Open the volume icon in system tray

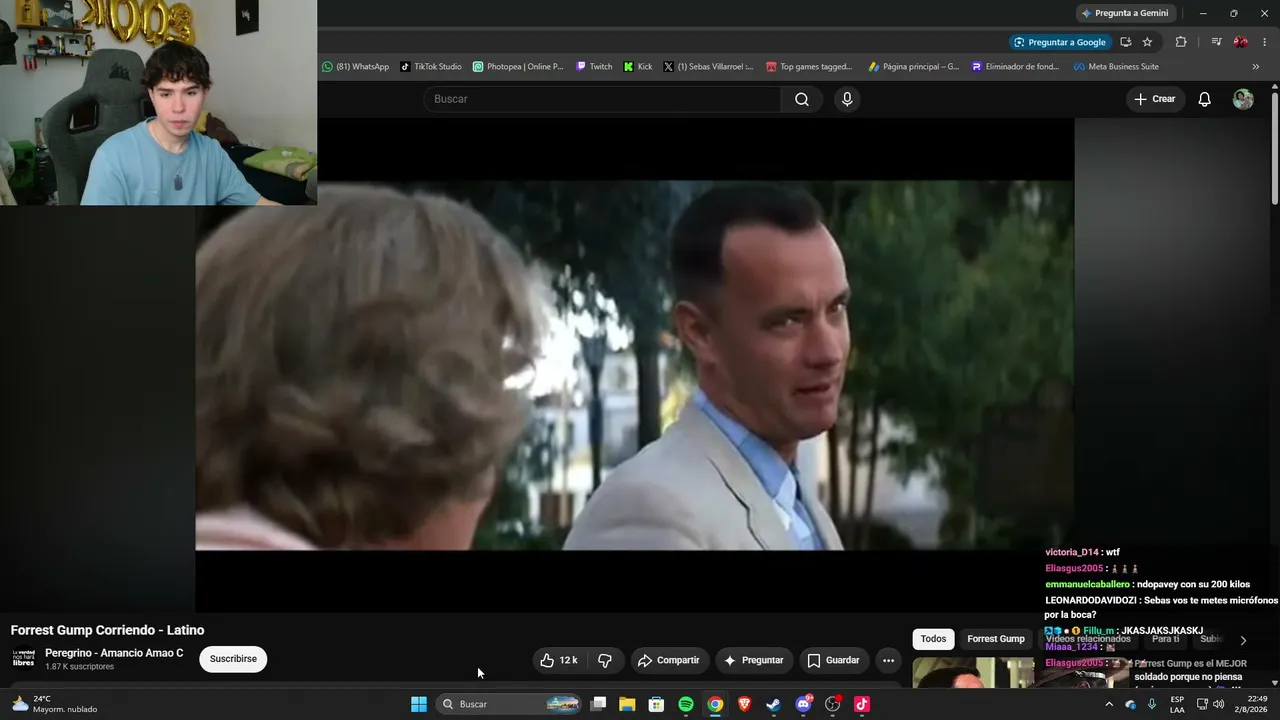coord(1218,704)
